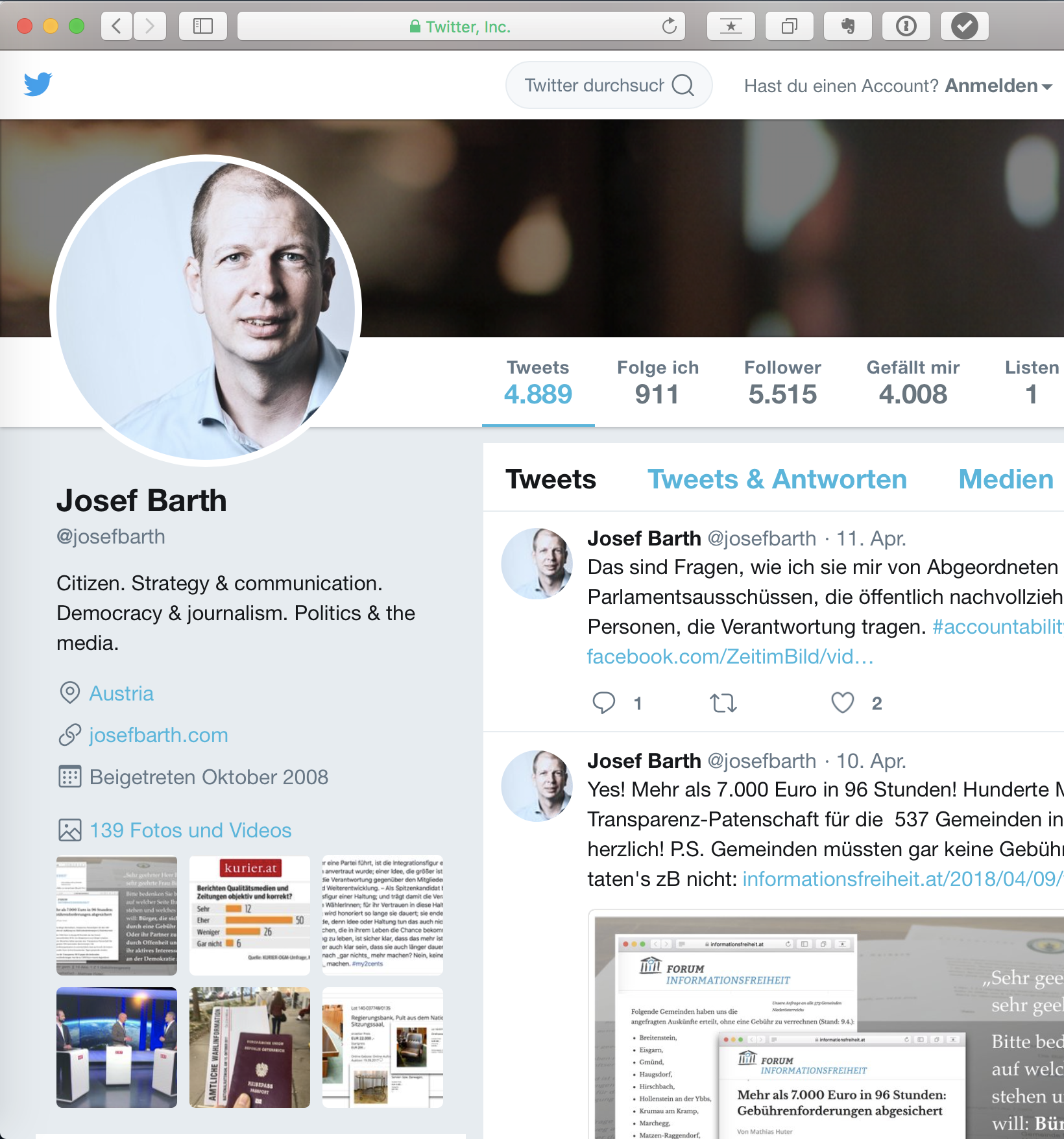Click the checkmark extension button
This screenshot has width=1064, height=1139.
coord(965,26)
